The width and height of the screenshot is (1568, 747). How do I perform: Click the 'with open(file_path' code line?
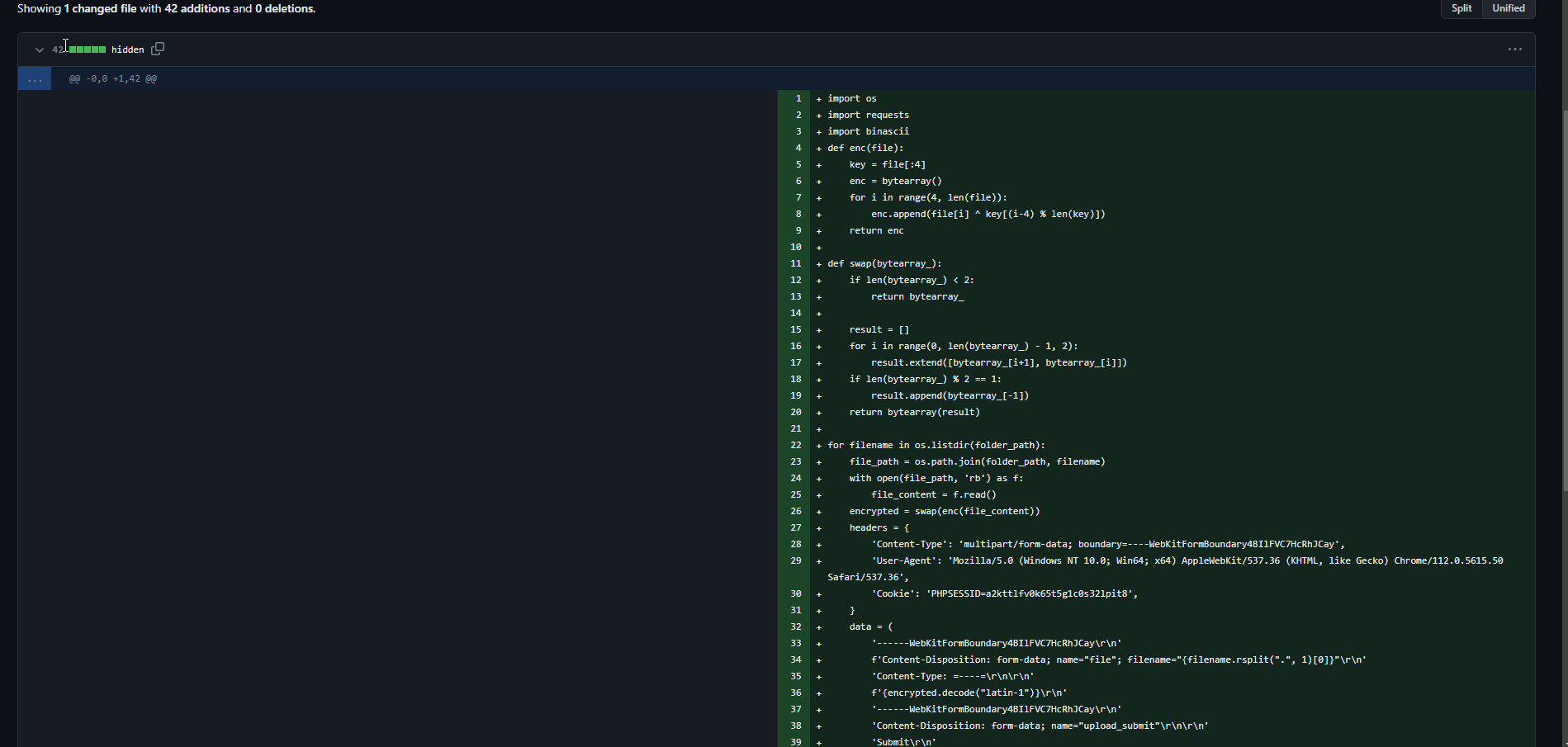(936, 478)
